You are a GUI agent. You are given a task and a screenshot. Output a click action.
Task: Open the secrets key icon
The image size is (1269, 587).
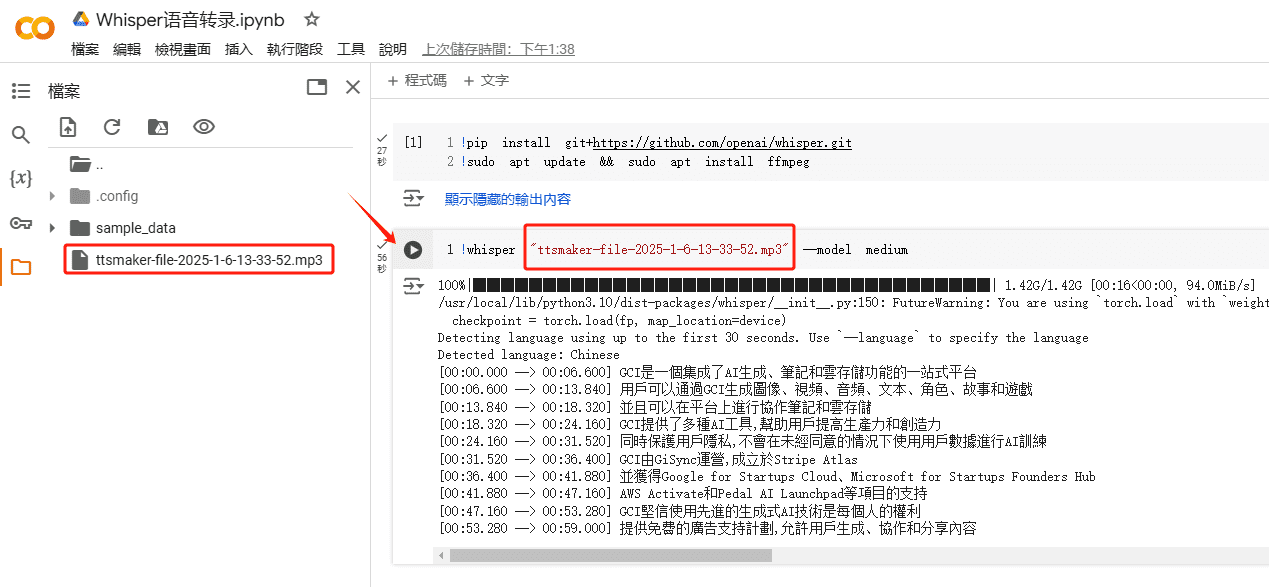21,223
